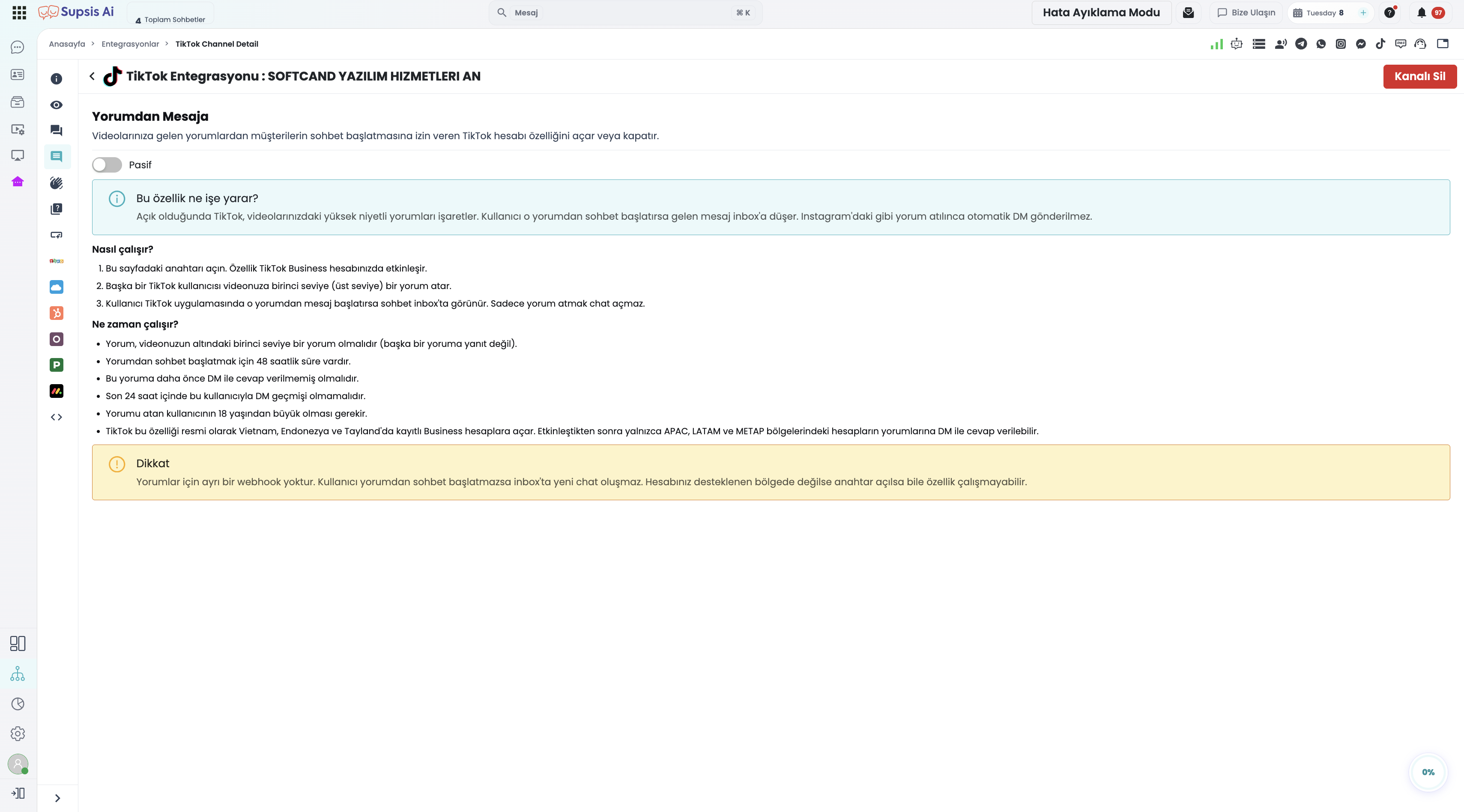Click the Kanalı Sil button
Viewport: 1464px width, 812px height.
click(x=1420, y=76)
